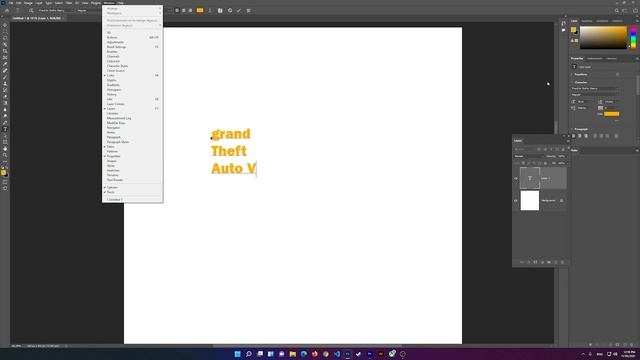Select the Gradient tool
The image size is (640, 360).
(x=5, y=103)
